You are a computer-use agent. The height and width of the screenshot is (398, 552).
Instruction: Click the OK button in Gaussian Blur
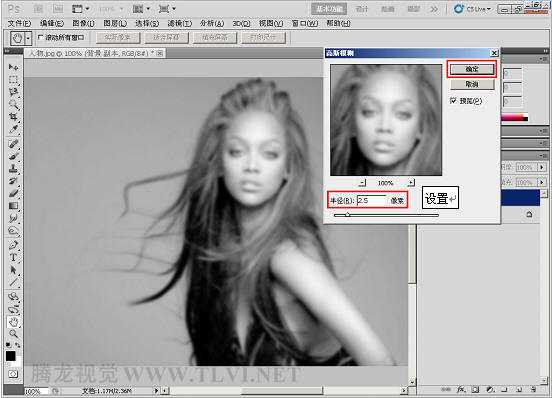pos(472,69)
